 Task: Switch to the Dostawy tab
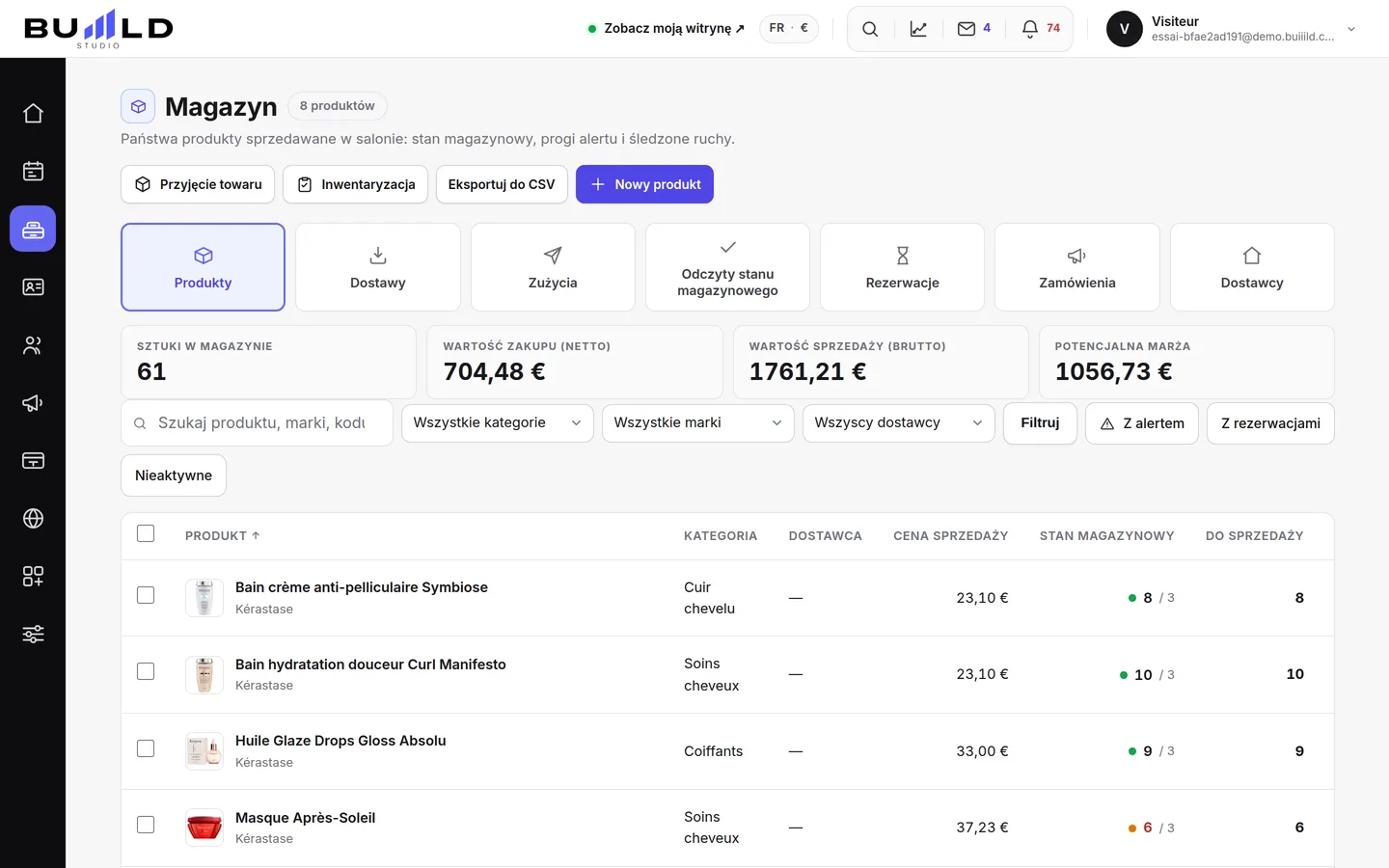pos(378,267)
